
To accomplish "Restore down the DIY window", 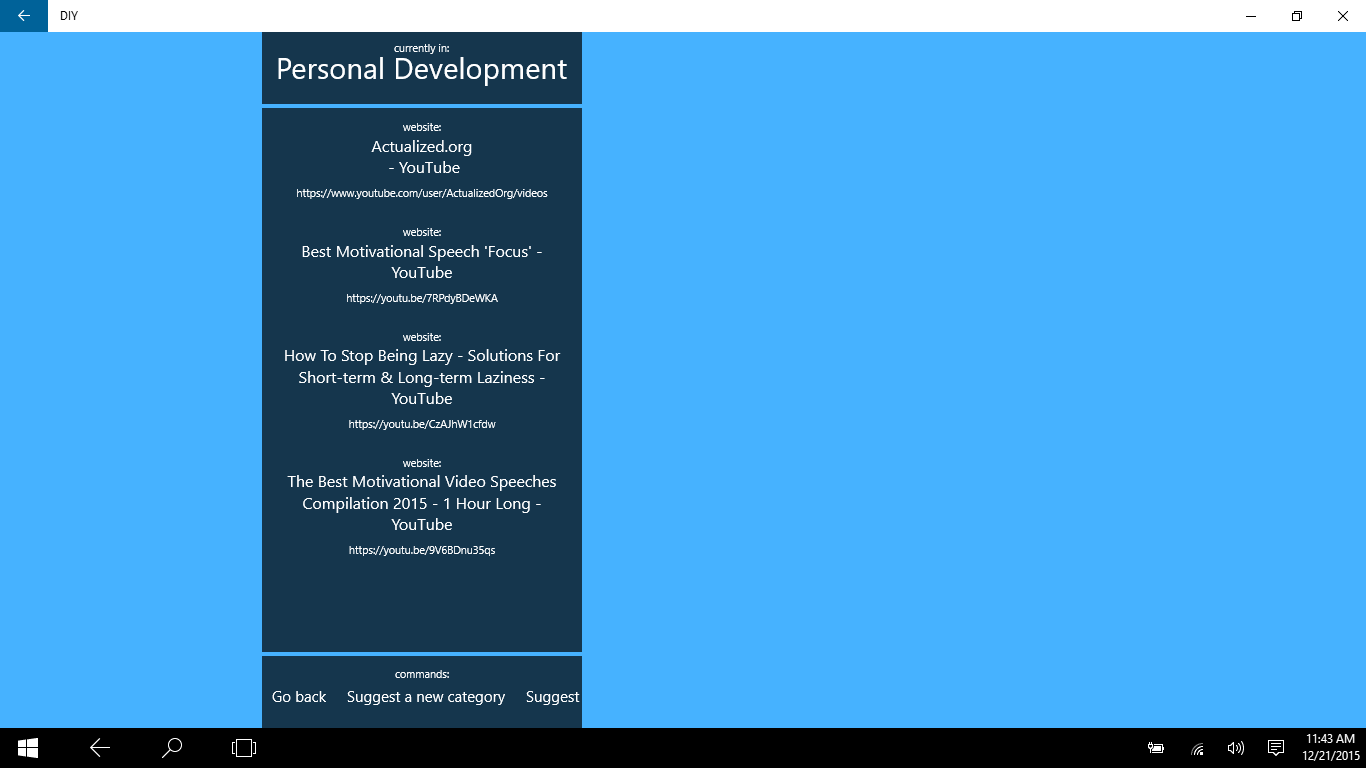I will 1297,16.
